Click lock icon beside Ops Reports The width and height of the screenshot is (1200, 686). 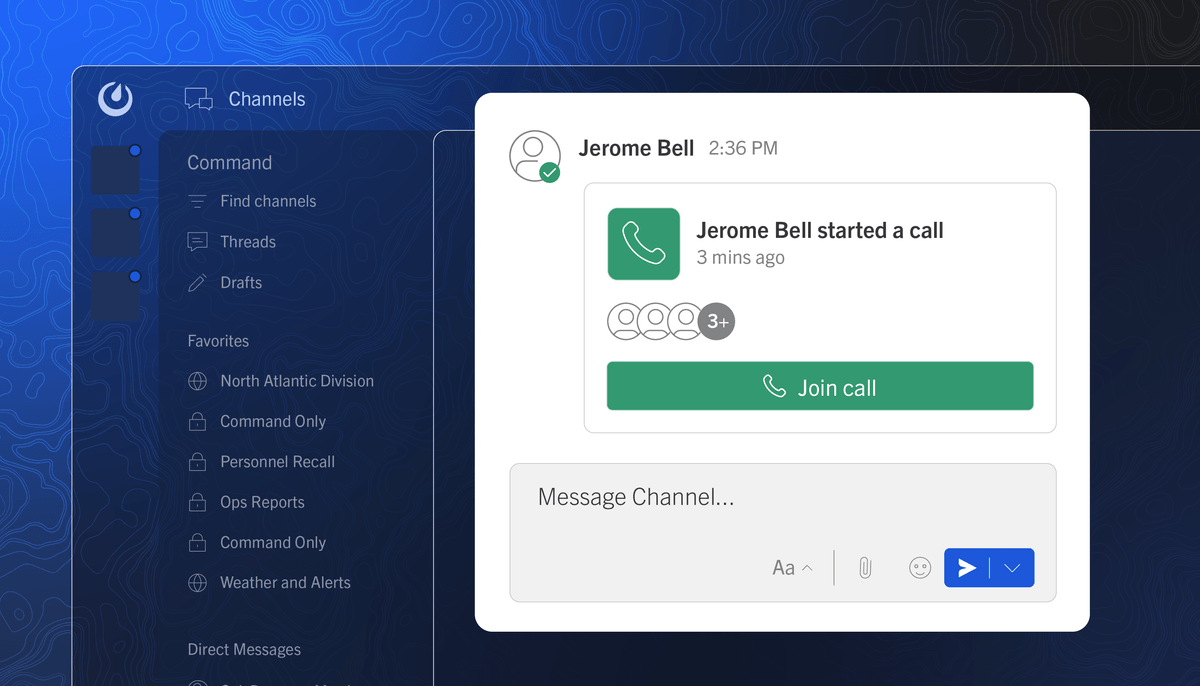[197, 502]
